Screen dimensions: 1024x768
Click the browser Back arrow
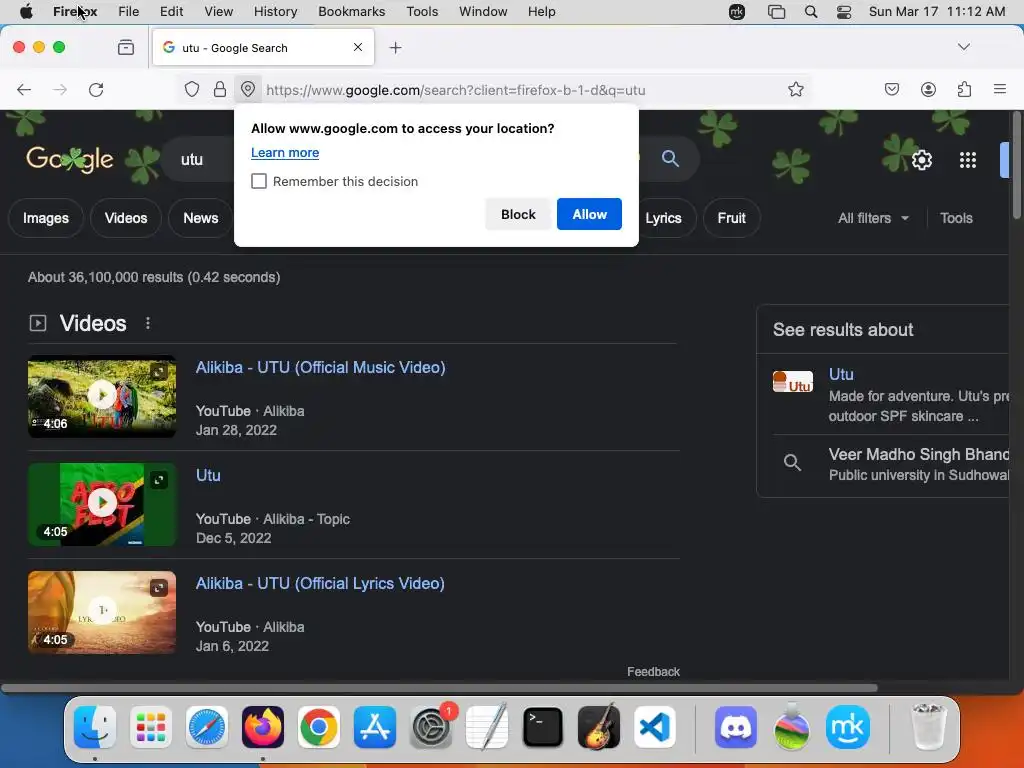pyautogui.click(x=24, y=89)
